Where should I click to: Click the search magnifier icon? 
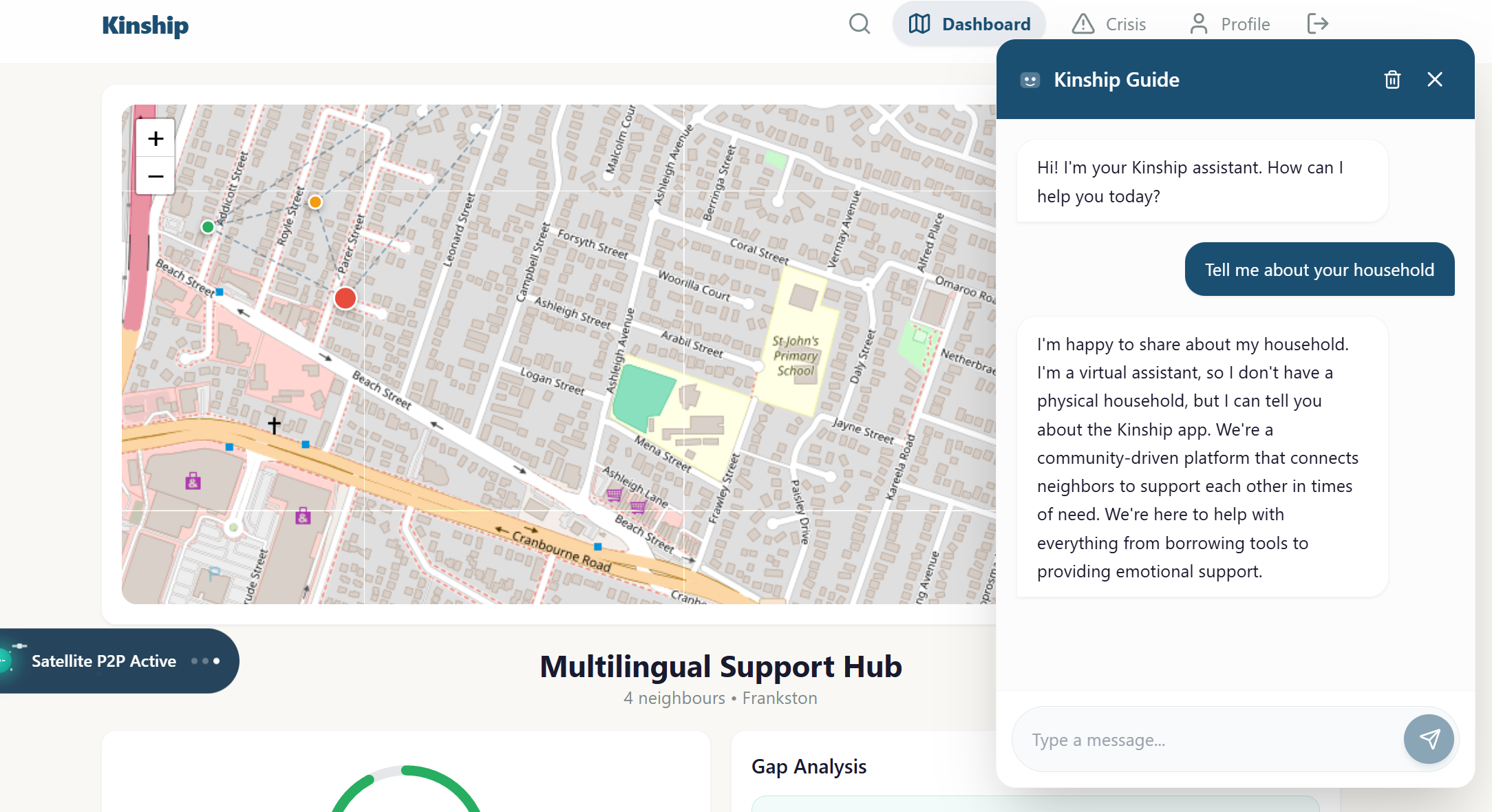tap(859, 24)
